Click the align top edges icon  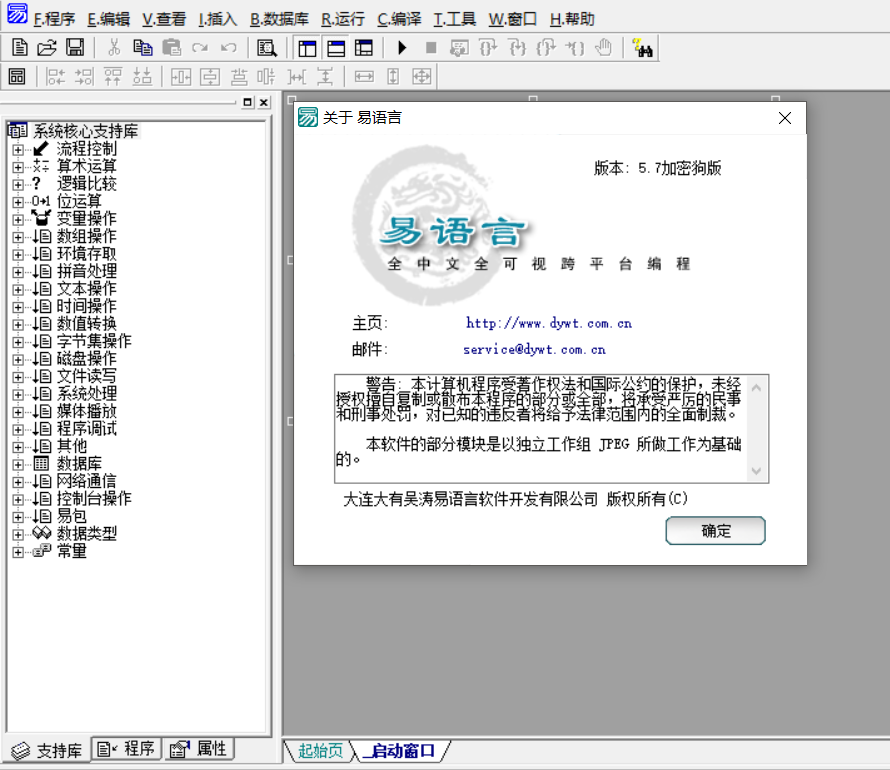(x=113, y=76)
